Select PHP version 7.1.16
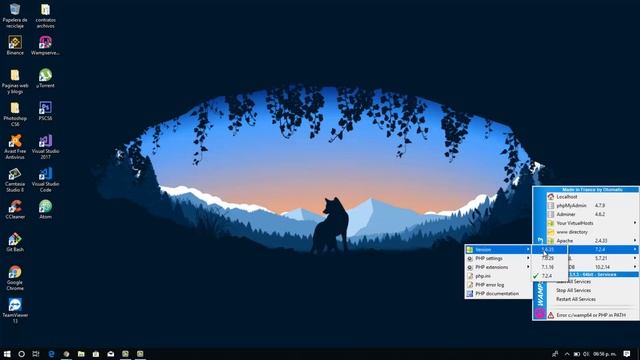 (549, 267)
